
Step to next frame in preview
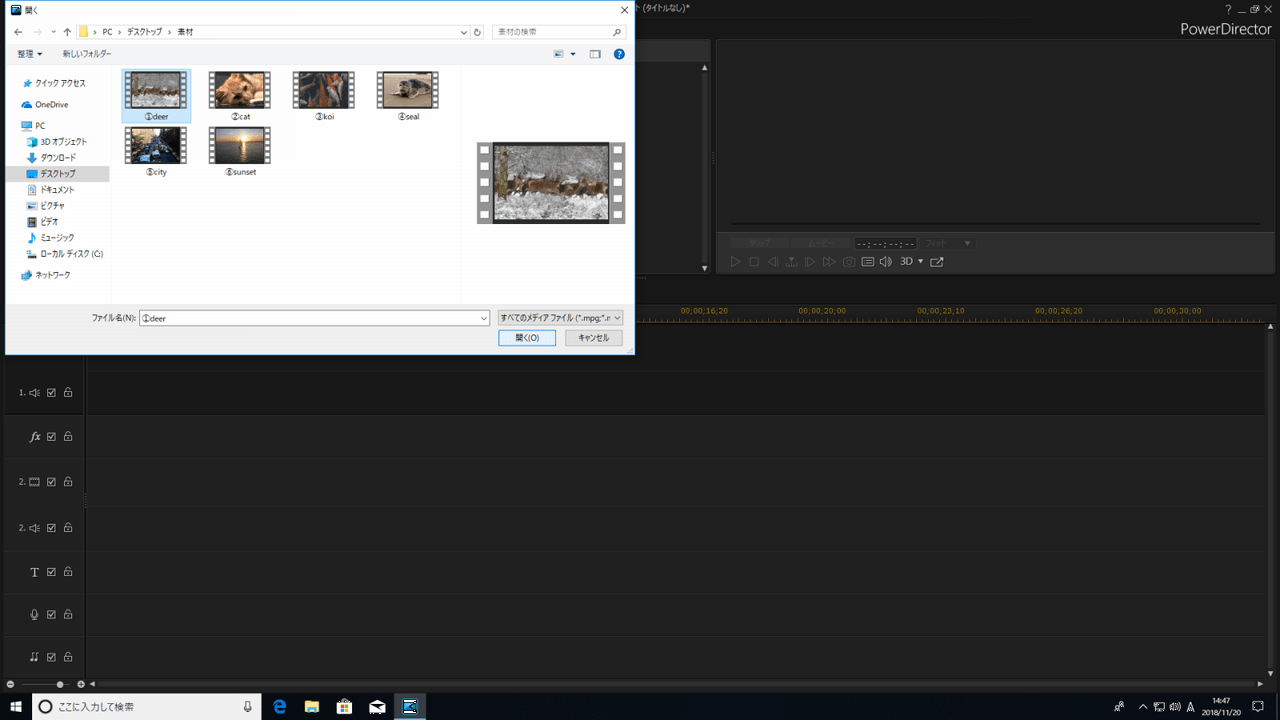[810, 262]
